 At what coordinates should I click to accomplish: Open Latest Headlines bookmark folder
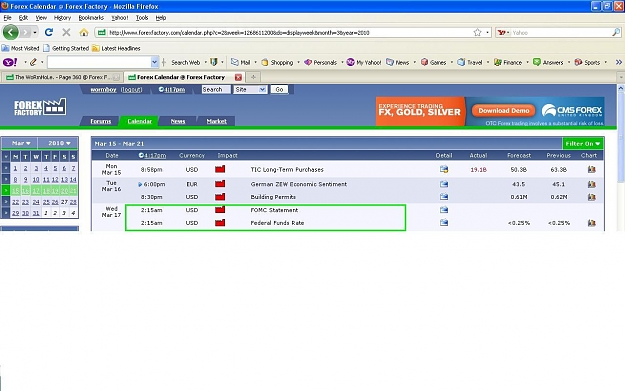(x=116, y=48)
